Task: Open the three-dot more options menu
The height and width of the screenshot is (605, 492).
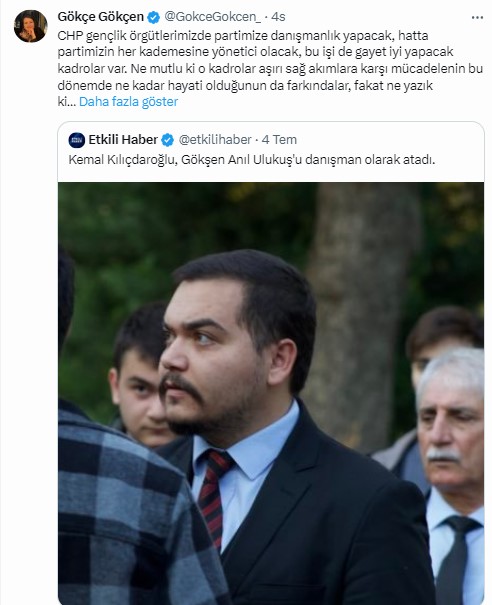Action: (477, 17)
